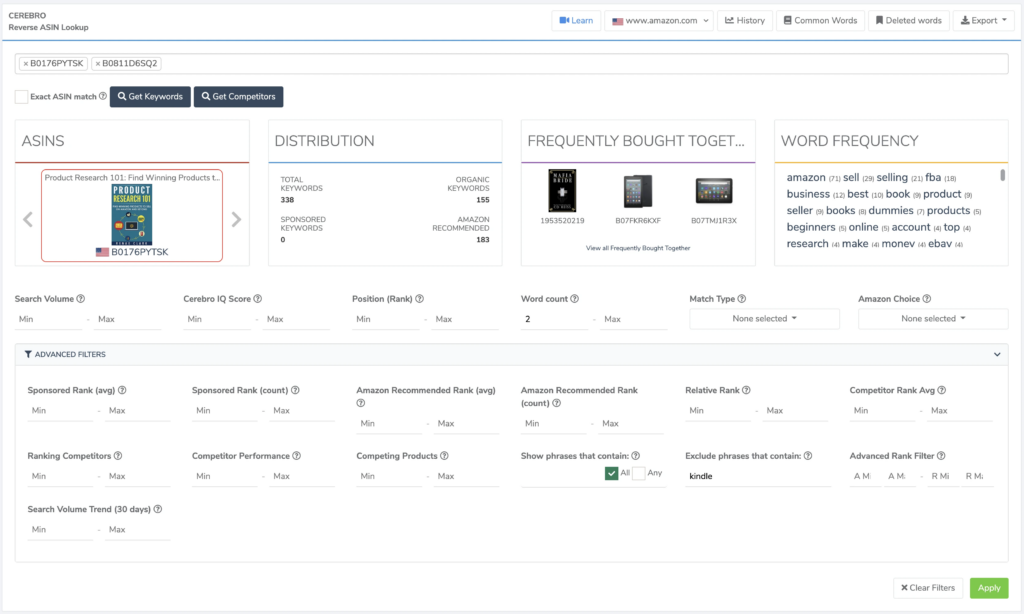Screen dimensions: 1024x614
Task: Remove the B0811D6SQ2 ASIN tag
Action: click(97, 63)
